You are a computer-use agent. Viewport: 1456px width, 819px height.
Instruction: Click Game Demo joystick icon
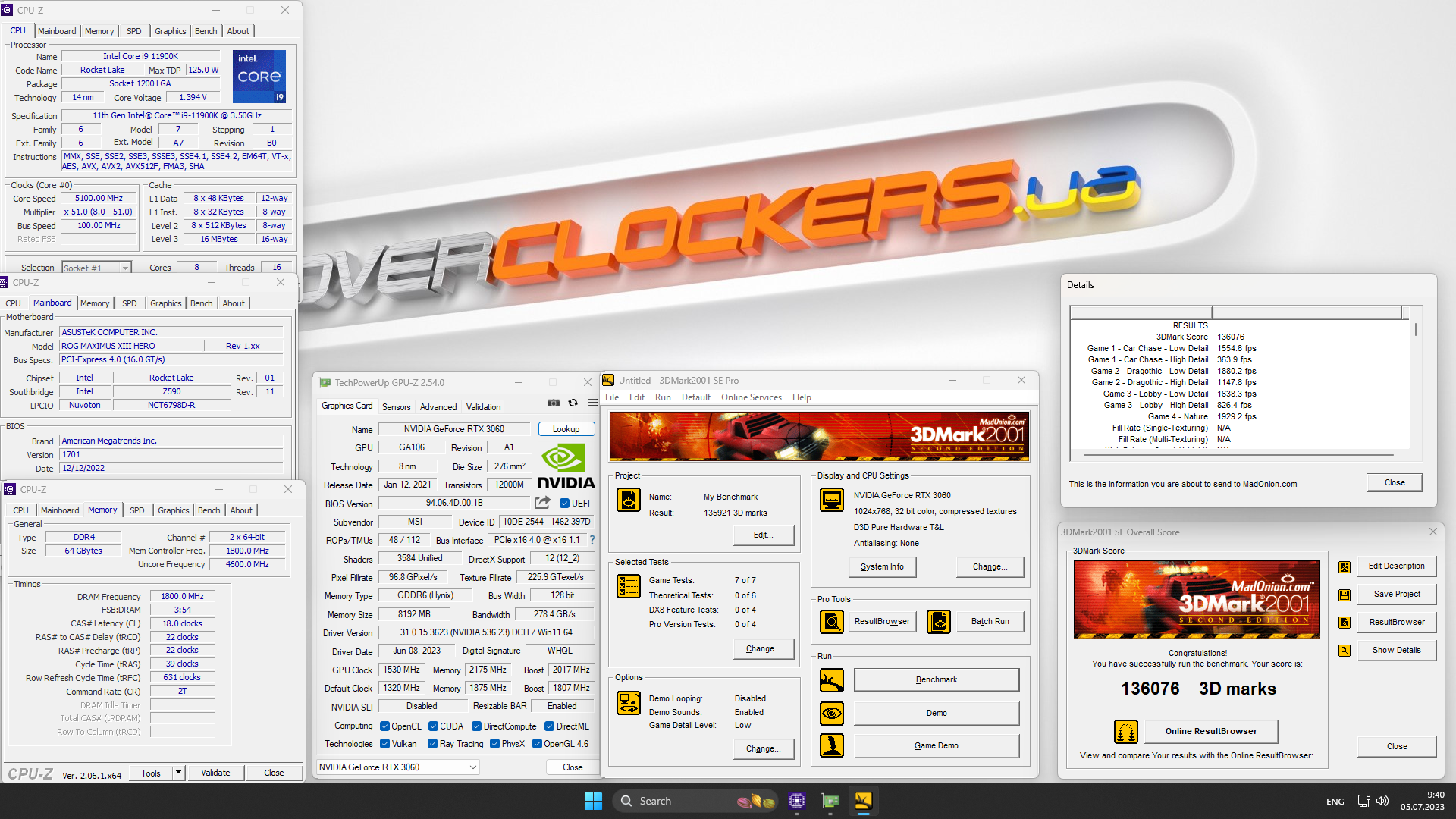tap(832, 745)
